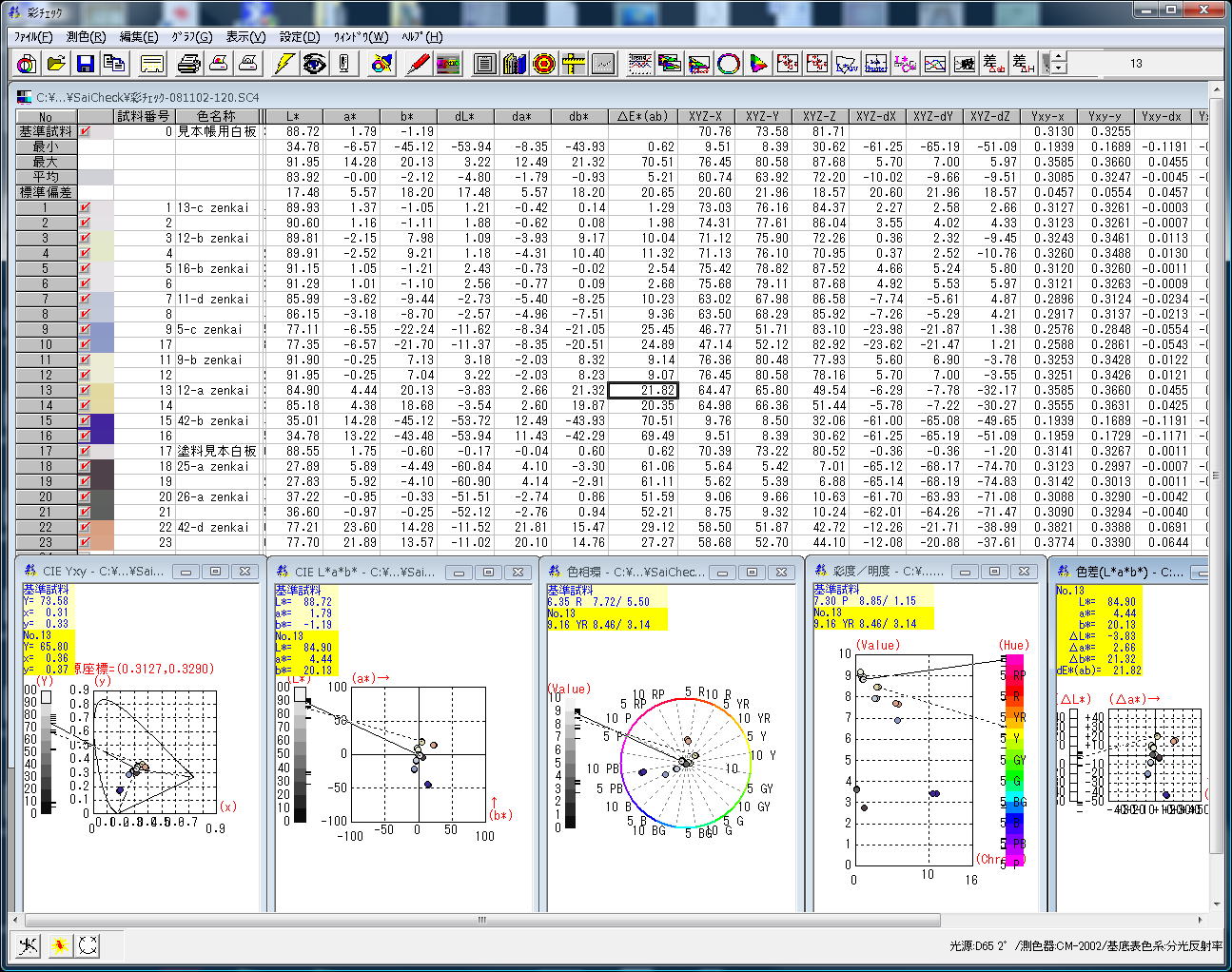
Task: Click the red target circle toolbar icon
Action: pyautogui.click(x=544, y=64)
